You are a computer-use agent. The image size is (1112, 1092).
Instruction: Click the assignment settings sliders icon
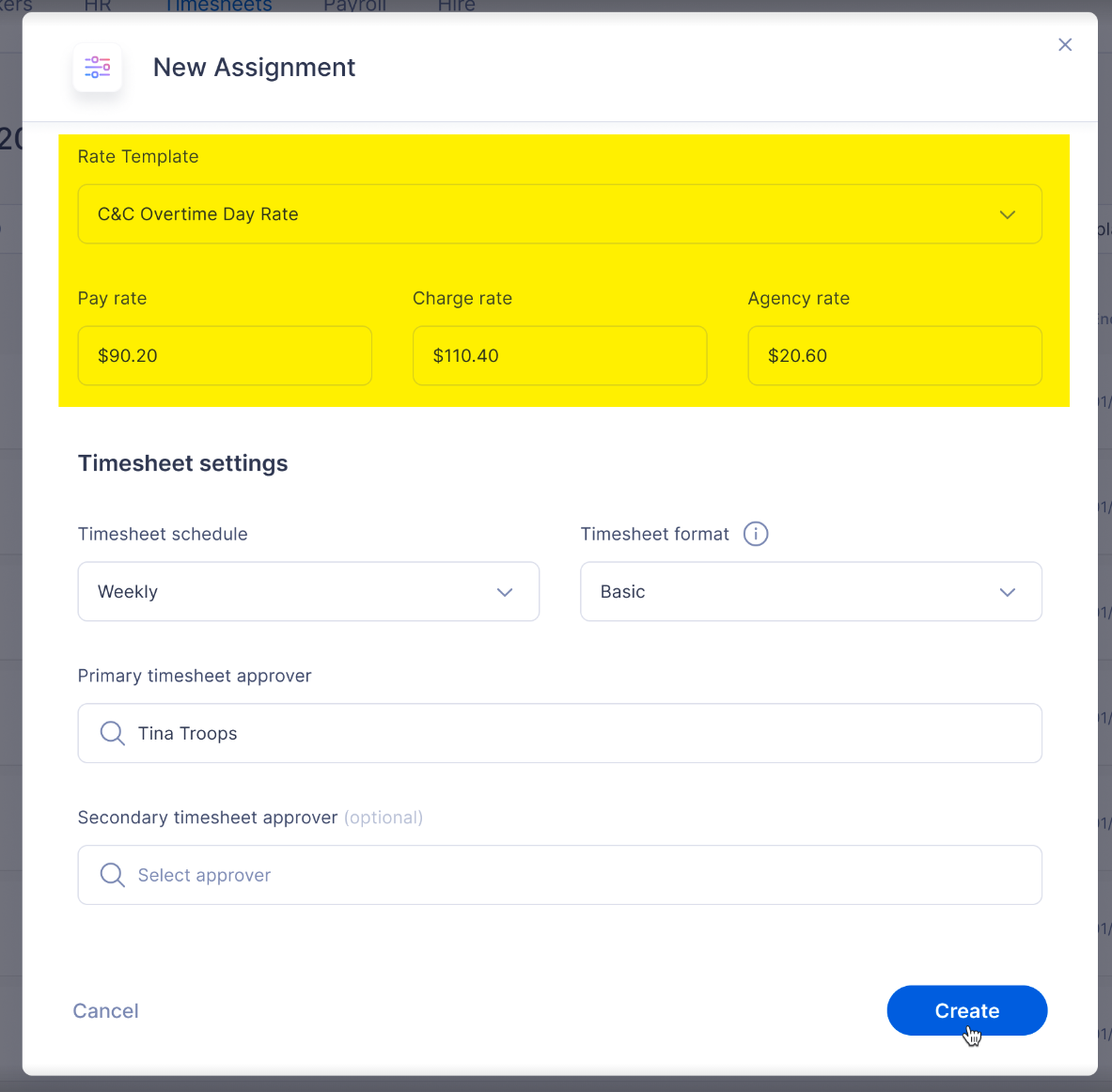pyautogui.click(x=97, y=68)
